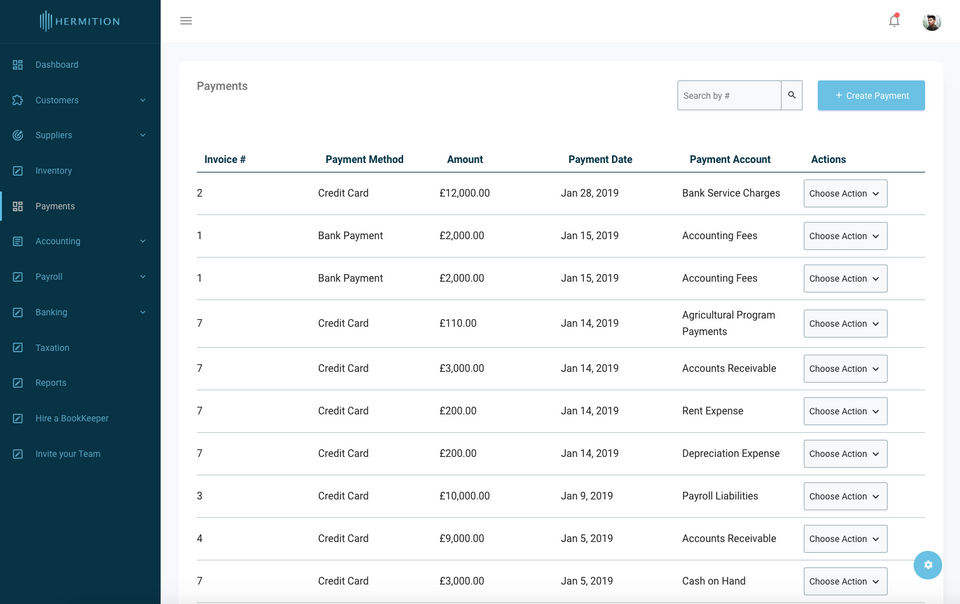Open Choose Action for Rent Expense row
Viewport: 960px width, 604px height.
point(845,411)
